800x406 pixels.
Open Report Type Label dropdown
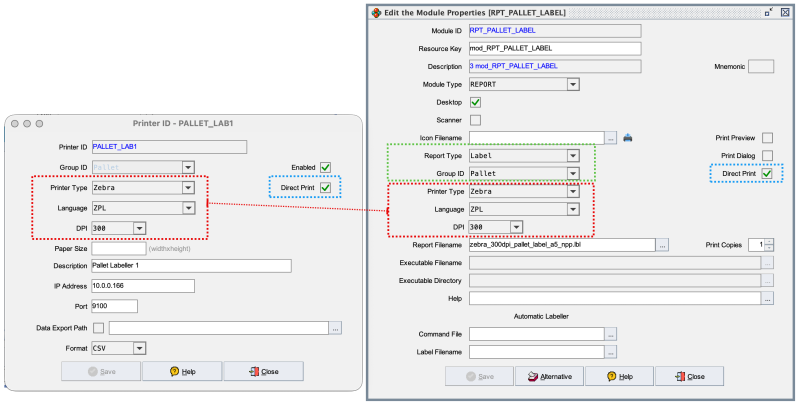point(573,156)
